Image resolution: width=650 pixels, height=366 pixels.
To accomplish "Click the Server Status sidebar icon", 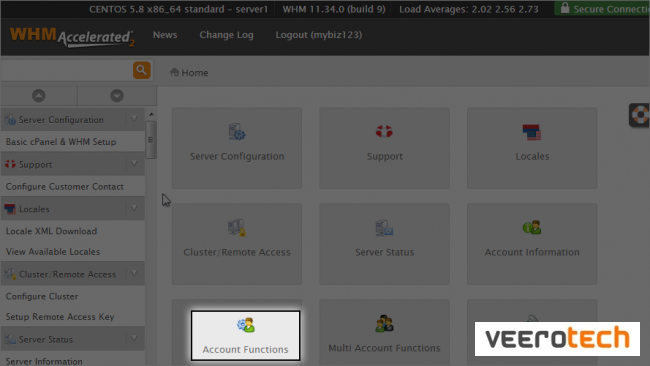I will pyautogui.click(x=10, y=339).
